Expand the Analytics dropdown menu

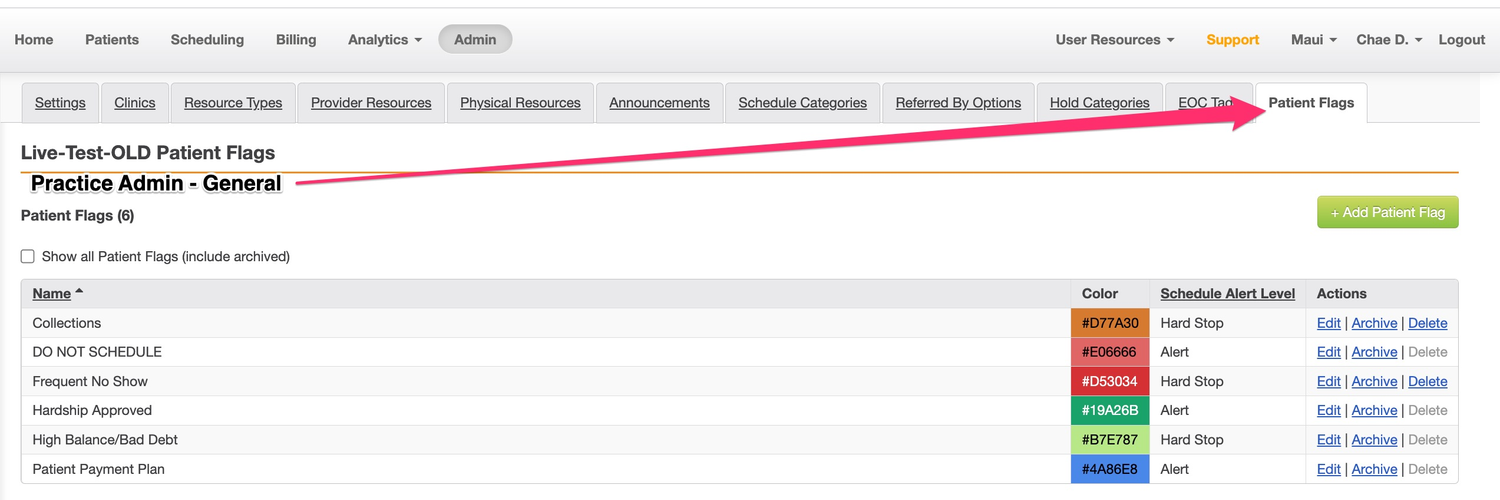(384, 40)
